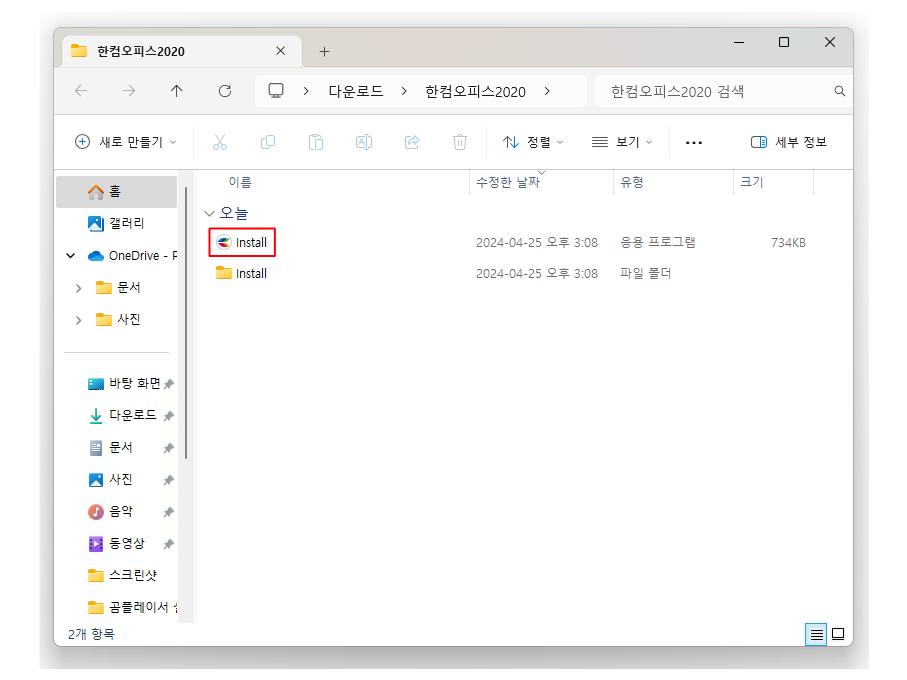Open pinned 다운로드 in sidebar
The width and height of the screenshot is (907, 680).
pos(124,415)
